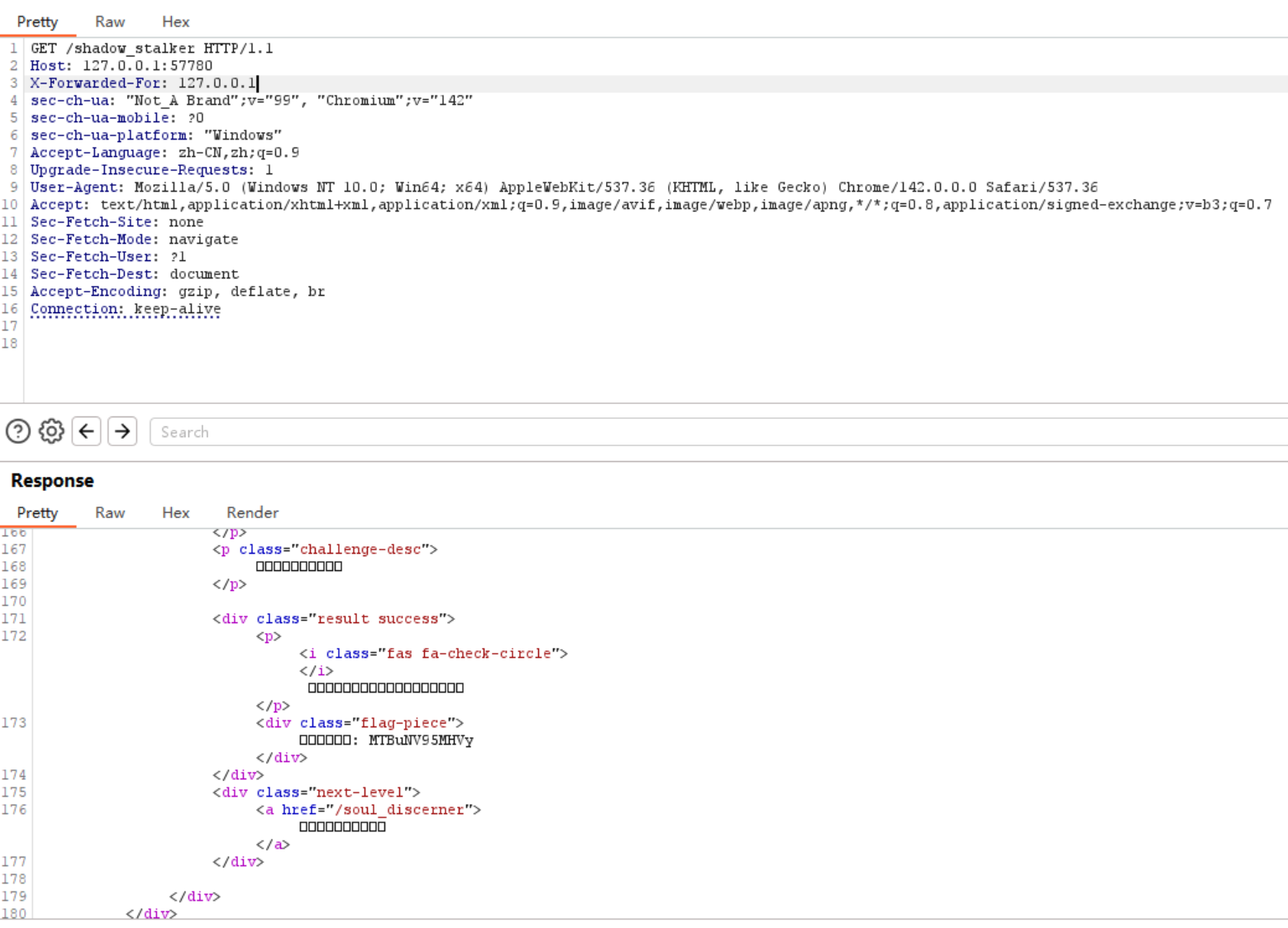Viewport: 1288px width, 928px height.
Task: Click the User-Agent header line
Action: click(563, 188)
